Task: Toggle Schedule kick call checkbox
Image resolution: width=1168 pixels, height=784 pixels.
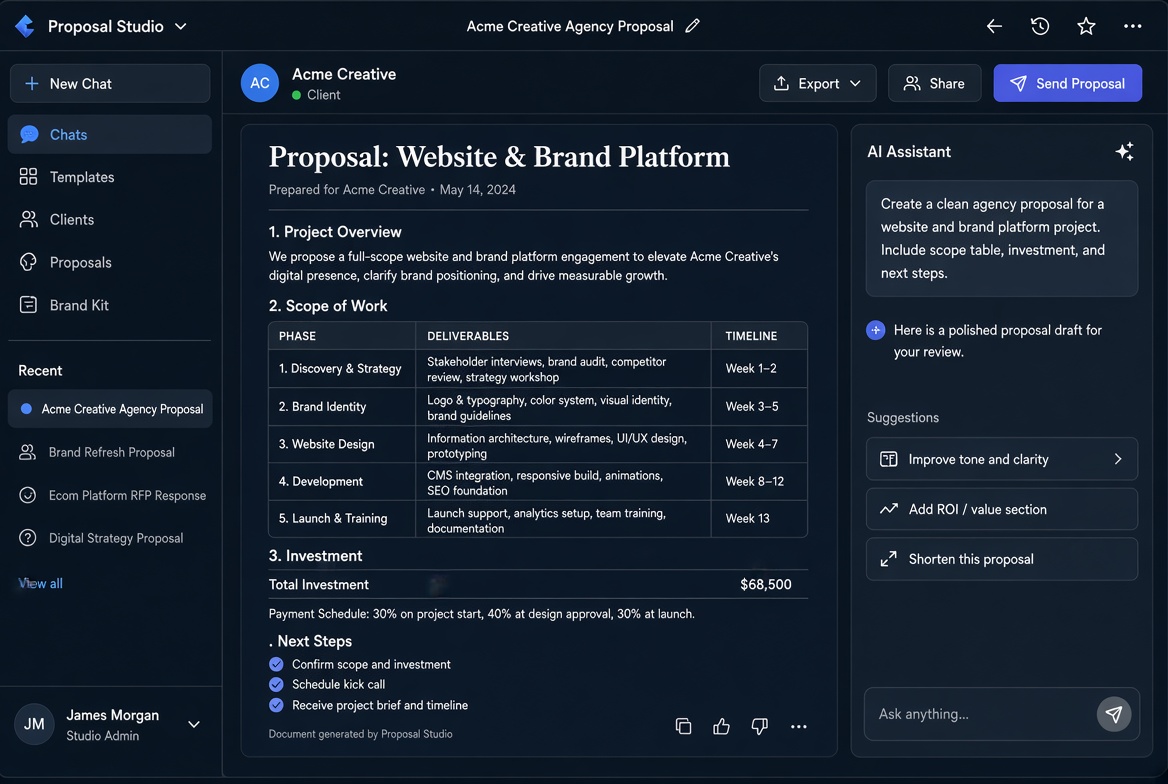Action: pos(276,684)
